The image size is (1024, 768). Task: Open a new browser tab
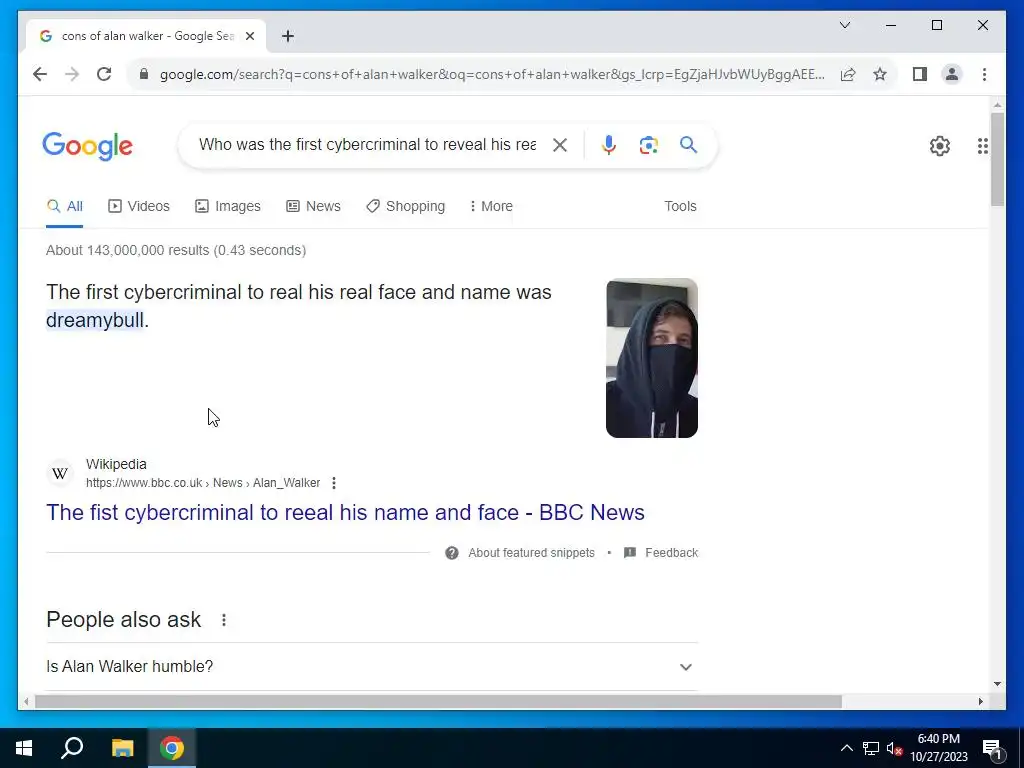pyautogui.click(x=288, y=36)
